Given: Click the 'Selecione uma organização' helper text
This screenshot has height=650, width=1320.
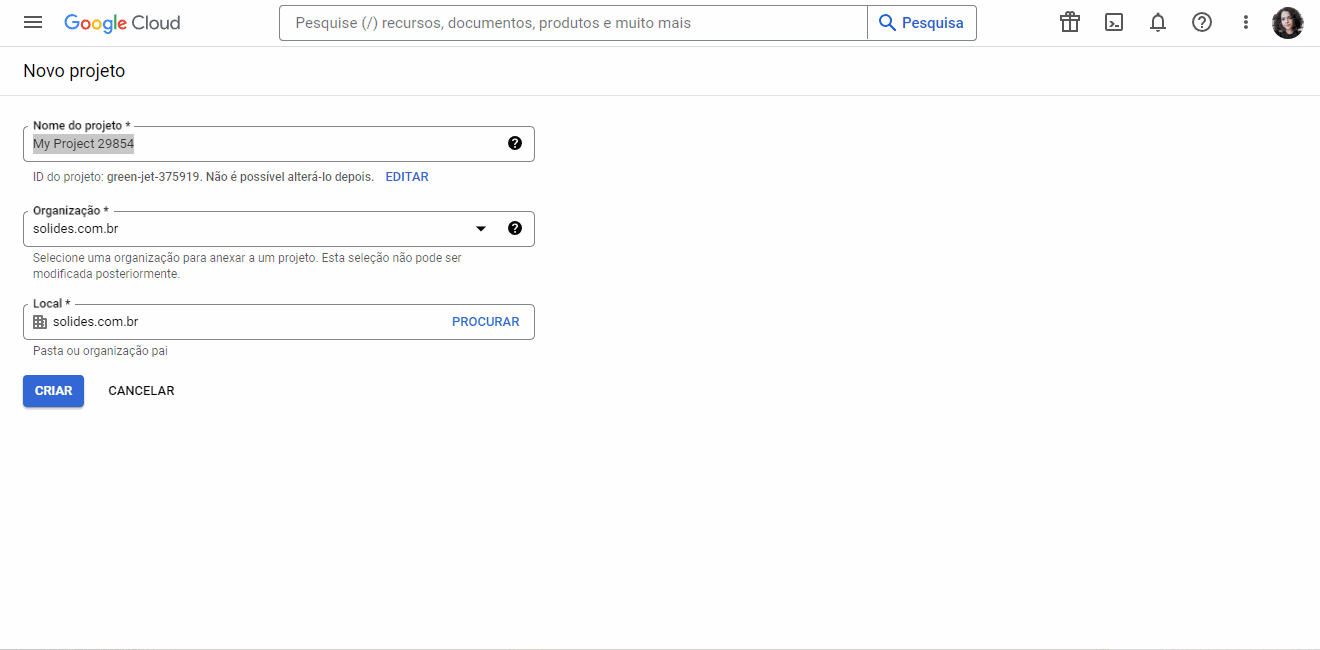Looking at the screenshot, I should tap(247, 266).
